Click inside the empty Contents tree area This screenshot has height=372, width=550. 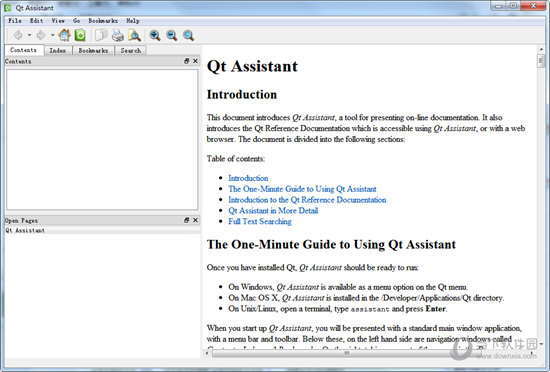pyautogui.click(x=102, y=140)
